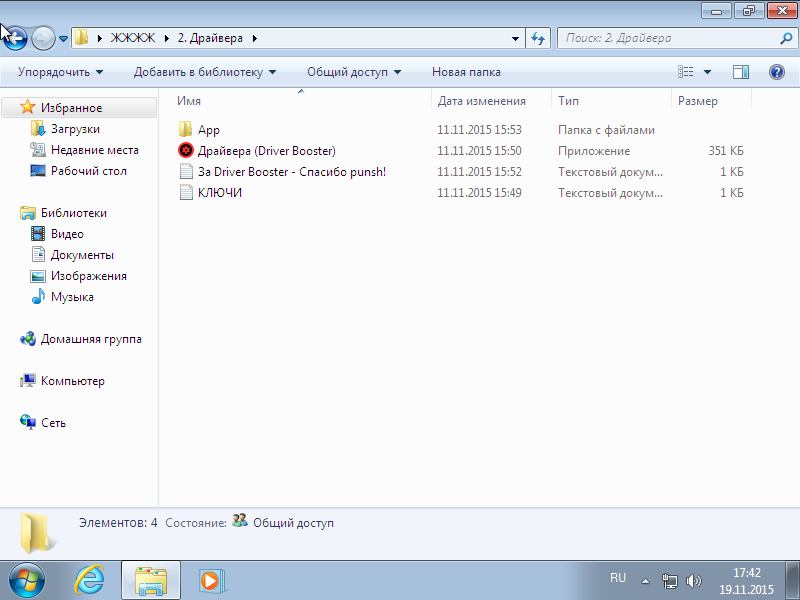Open Загрузки in the navigation pane

click(x=75, y=129)
